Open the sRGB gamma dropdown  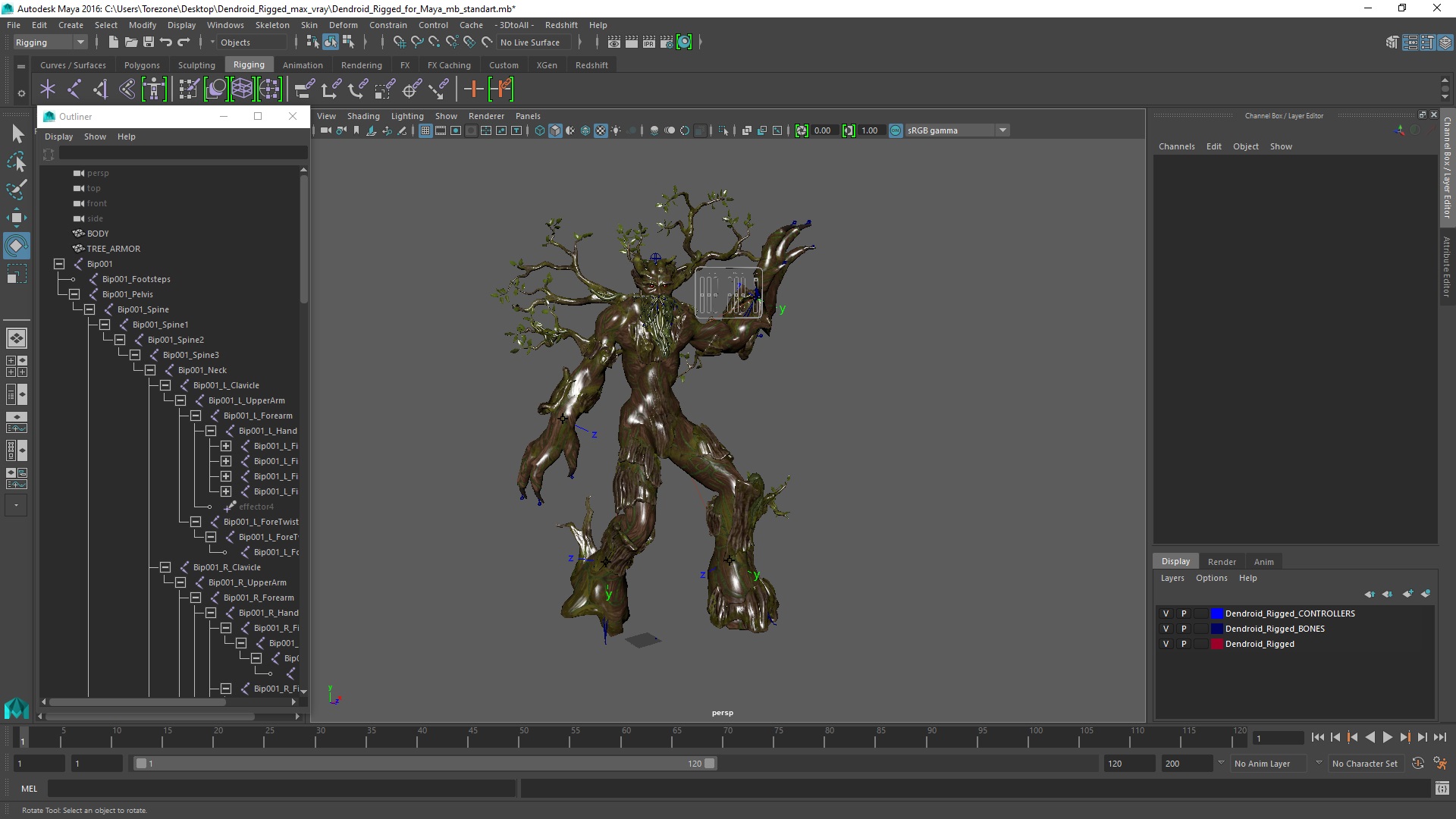click(1003, 130)
